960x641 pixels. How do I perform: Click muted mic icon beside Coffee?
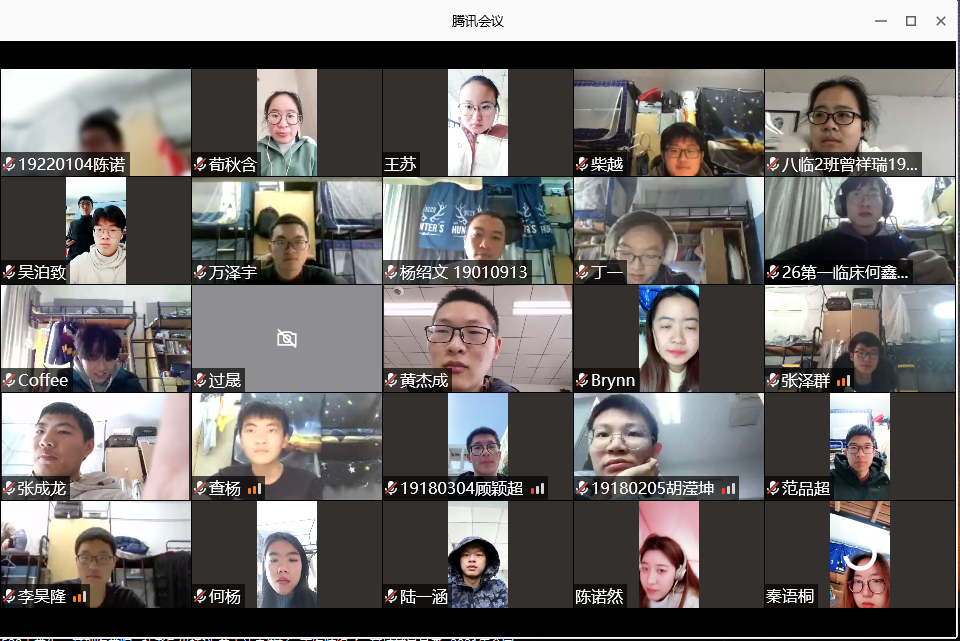(x=9, y=380)
